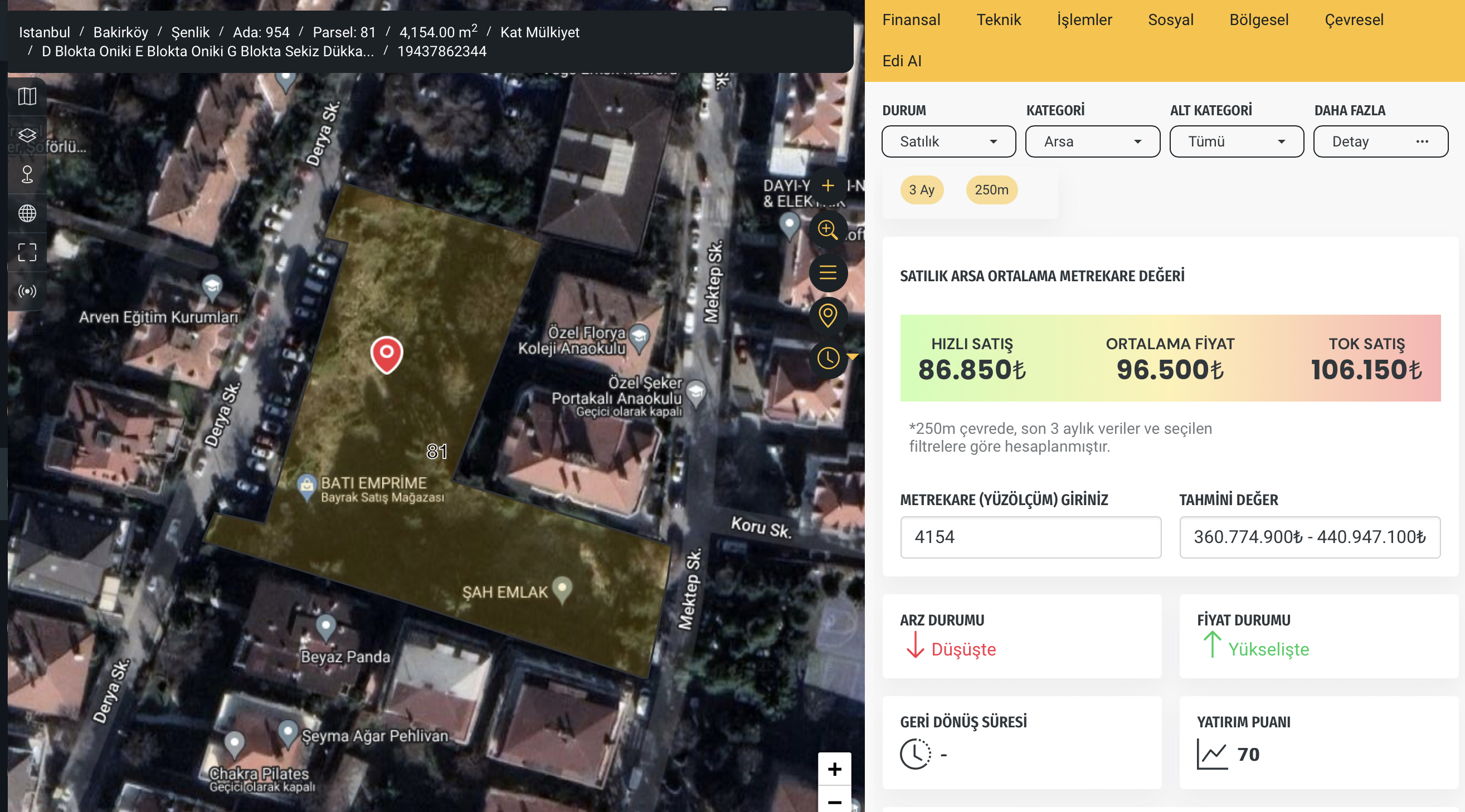Screen dimensions: 1465x812
Task: Click the Detay more options button
Action: pyautogui.click(x=1380, y=141)
